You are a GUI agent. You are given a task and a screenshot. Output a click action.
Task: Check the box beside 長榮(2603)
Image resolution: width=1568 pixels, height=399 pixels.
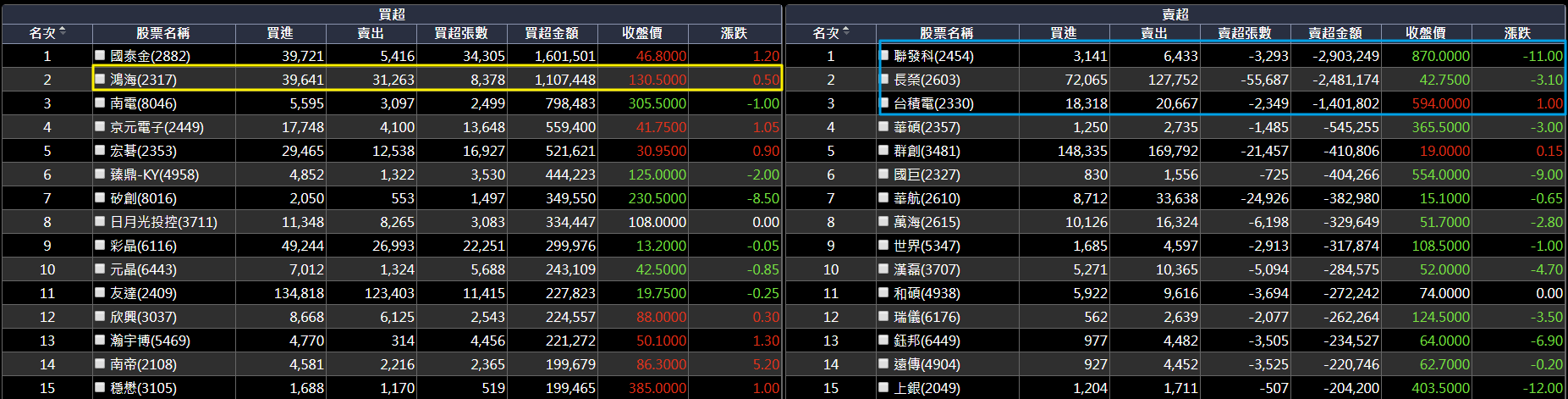tap(884, 79)
